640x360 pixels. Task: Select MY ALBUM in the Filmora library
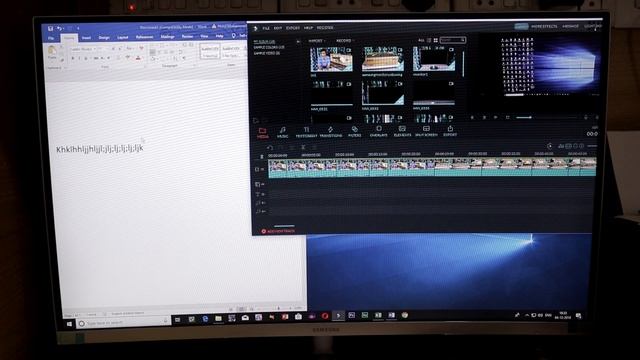pyautogui.click(x=264, y=42)
